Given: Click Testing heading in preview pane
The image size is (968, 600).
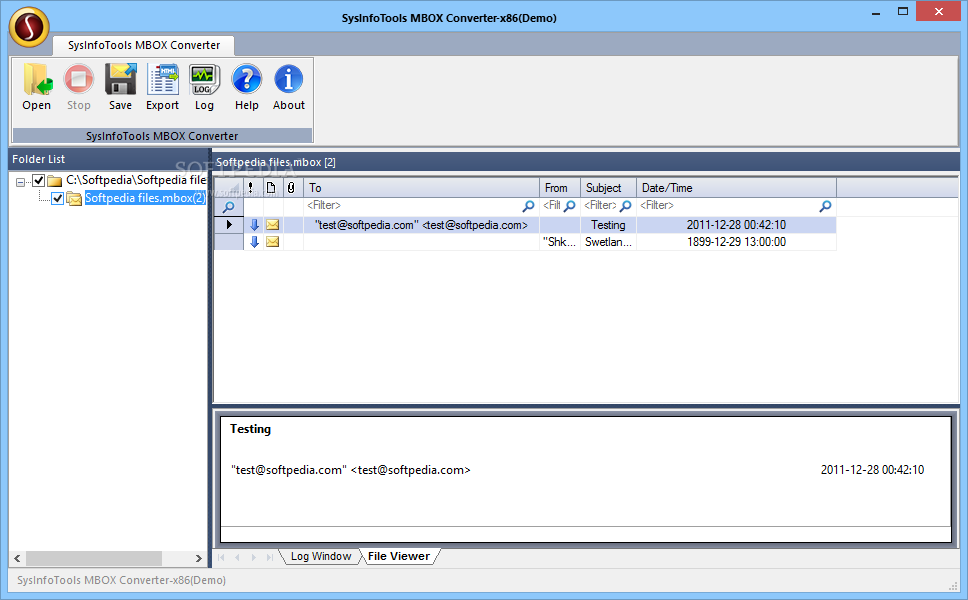Looking at the screenshot, I should click(250, 429).
